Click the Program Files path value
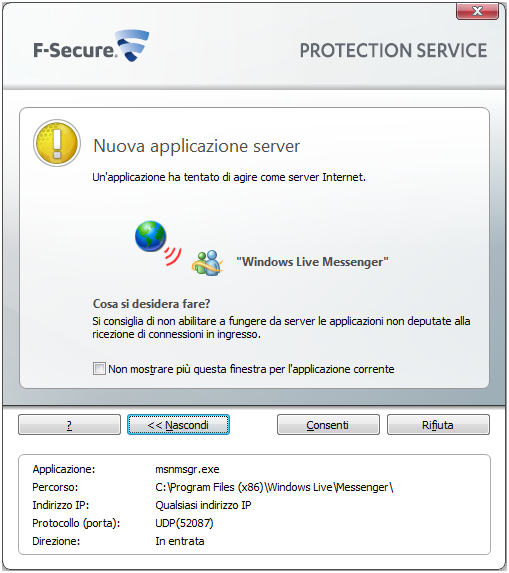 tap(274, 487)
